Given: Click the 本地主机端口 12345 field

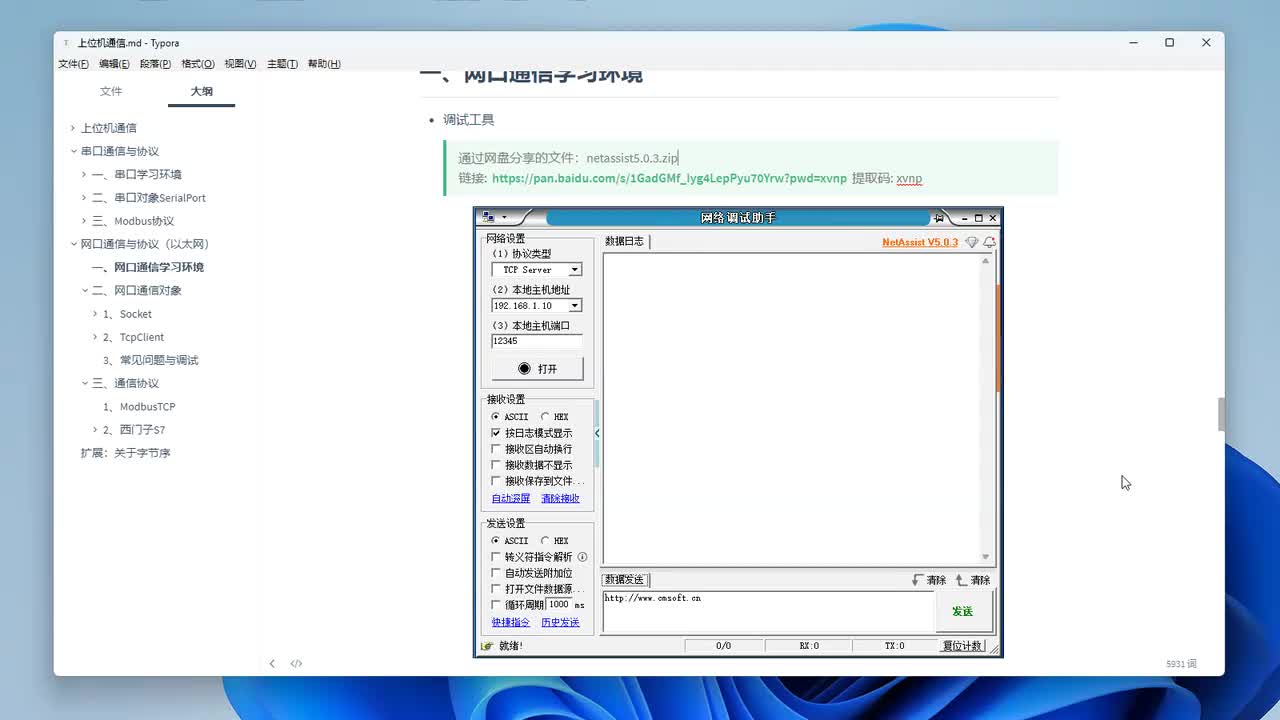Looking at the screenshot, I should (x=537, y=341).
